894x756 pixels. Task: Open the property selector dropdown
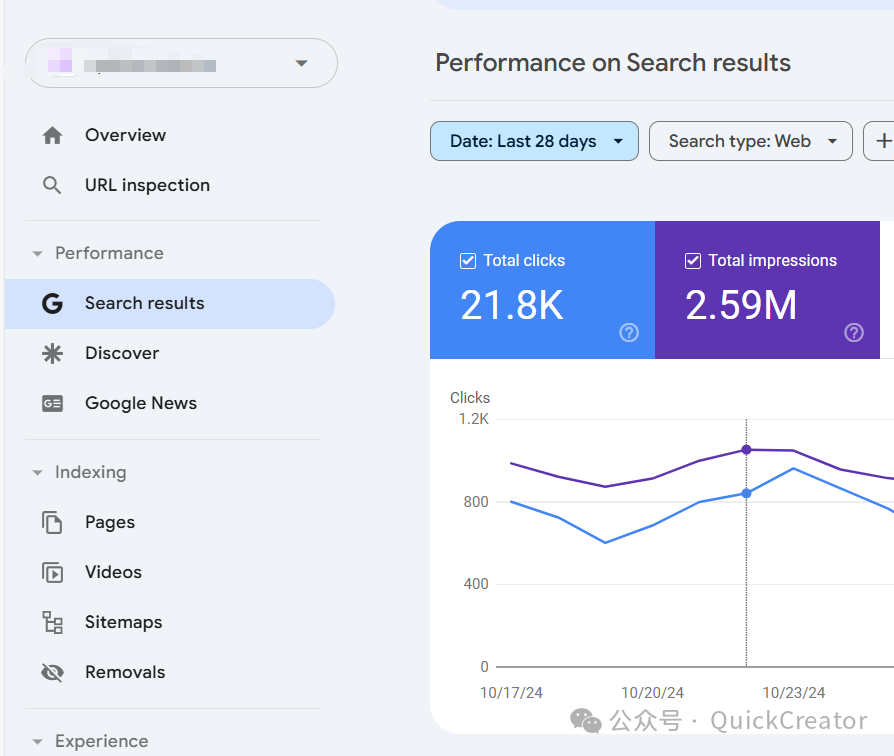[301, 64]
